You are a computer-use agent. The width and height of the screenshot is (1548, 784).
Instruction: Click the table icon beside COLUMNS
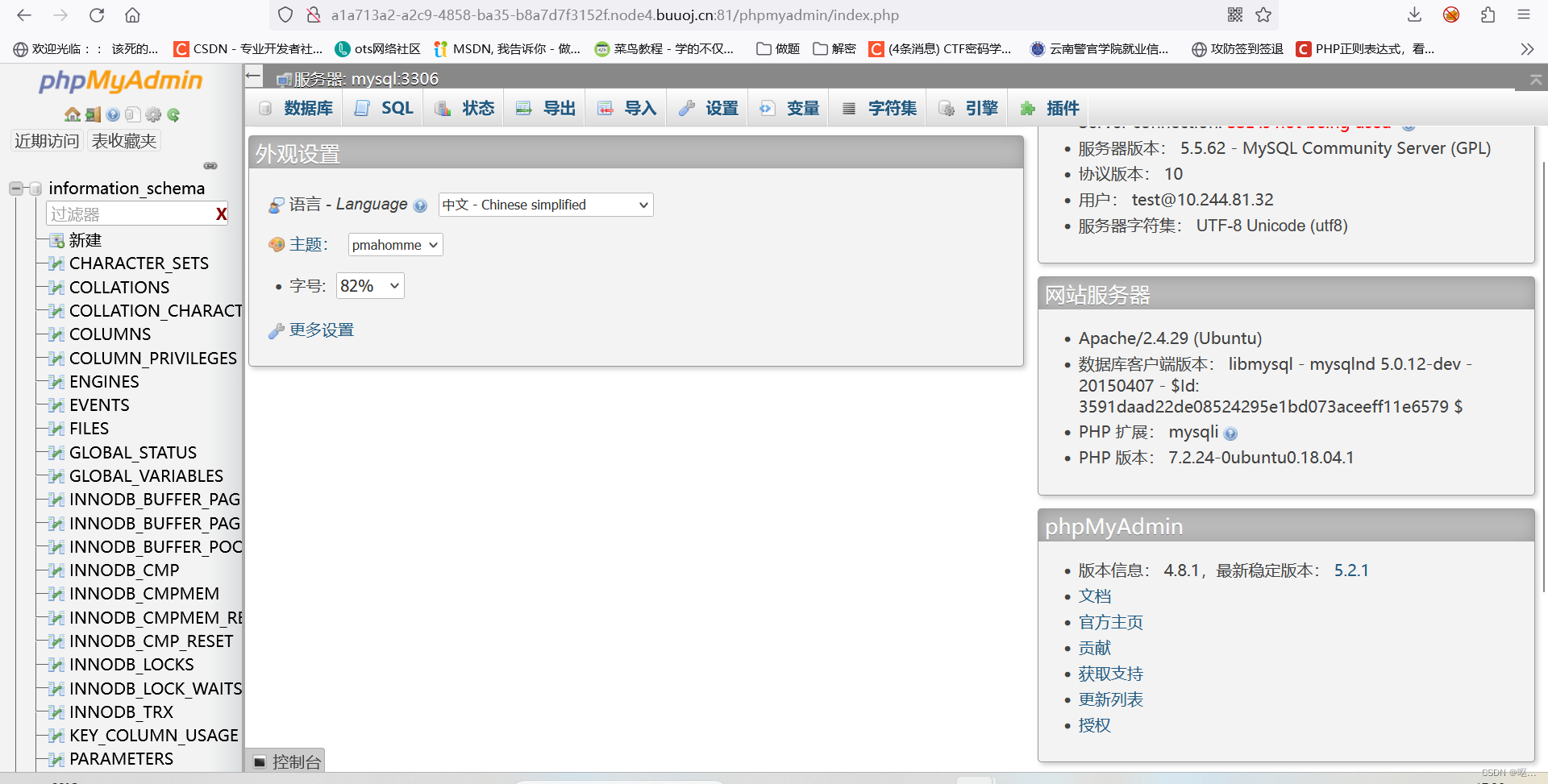pyautogui.click(x=56, y=334)
